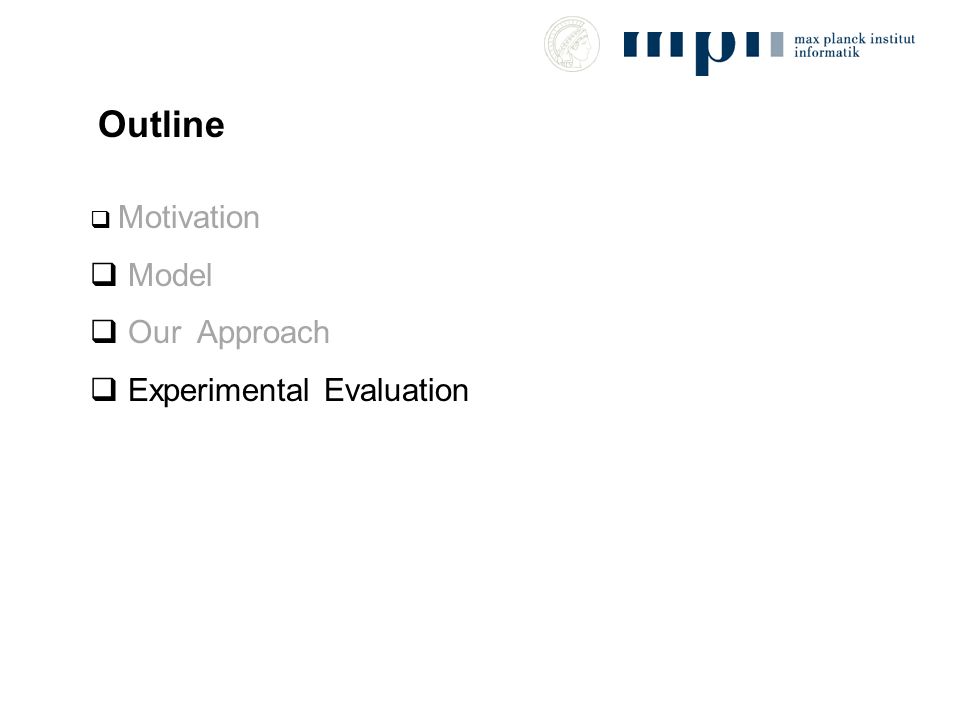Screen dimensions: 960x720
Task: Tick the checkbox bullet beside Experimental Evaluation
Action: [x=104, y=389]
